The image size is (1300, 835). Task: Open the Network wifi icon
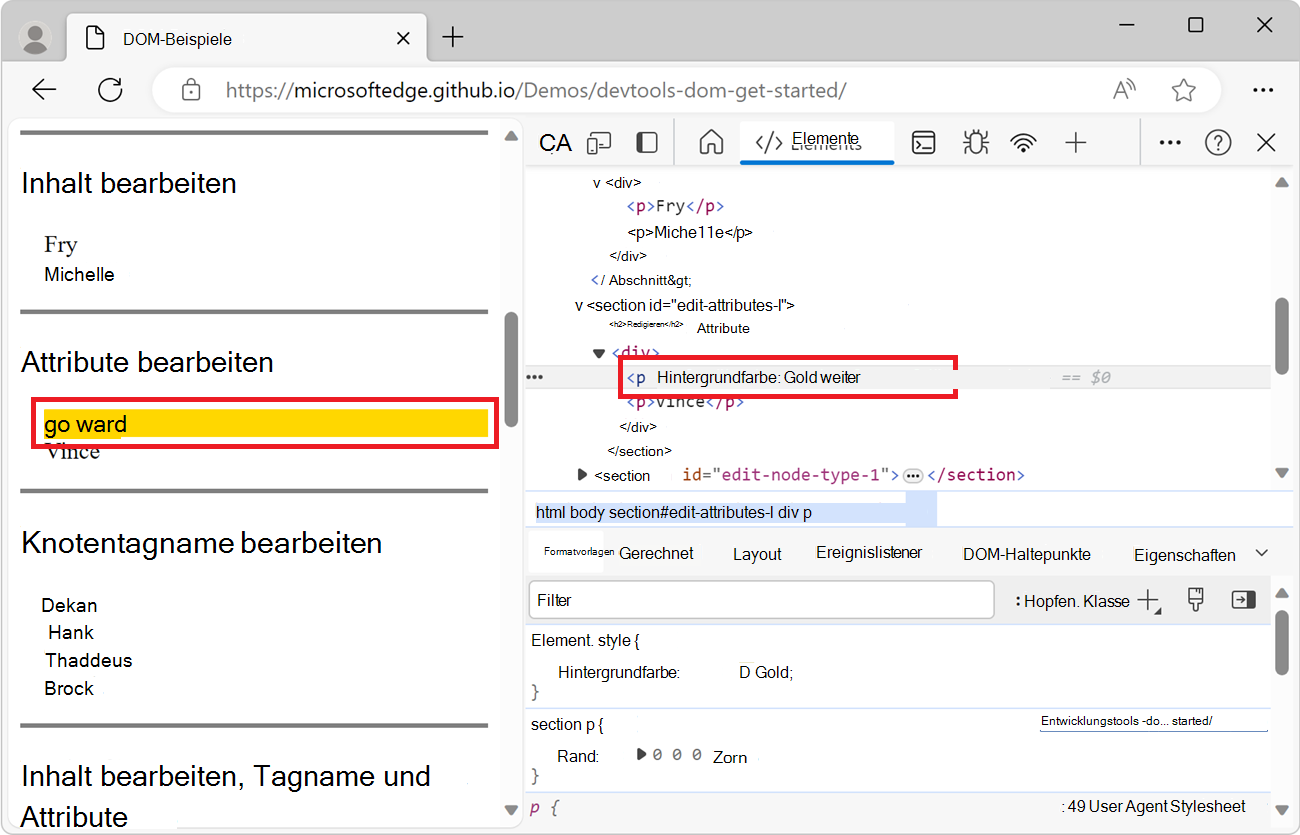point(1023,143)
